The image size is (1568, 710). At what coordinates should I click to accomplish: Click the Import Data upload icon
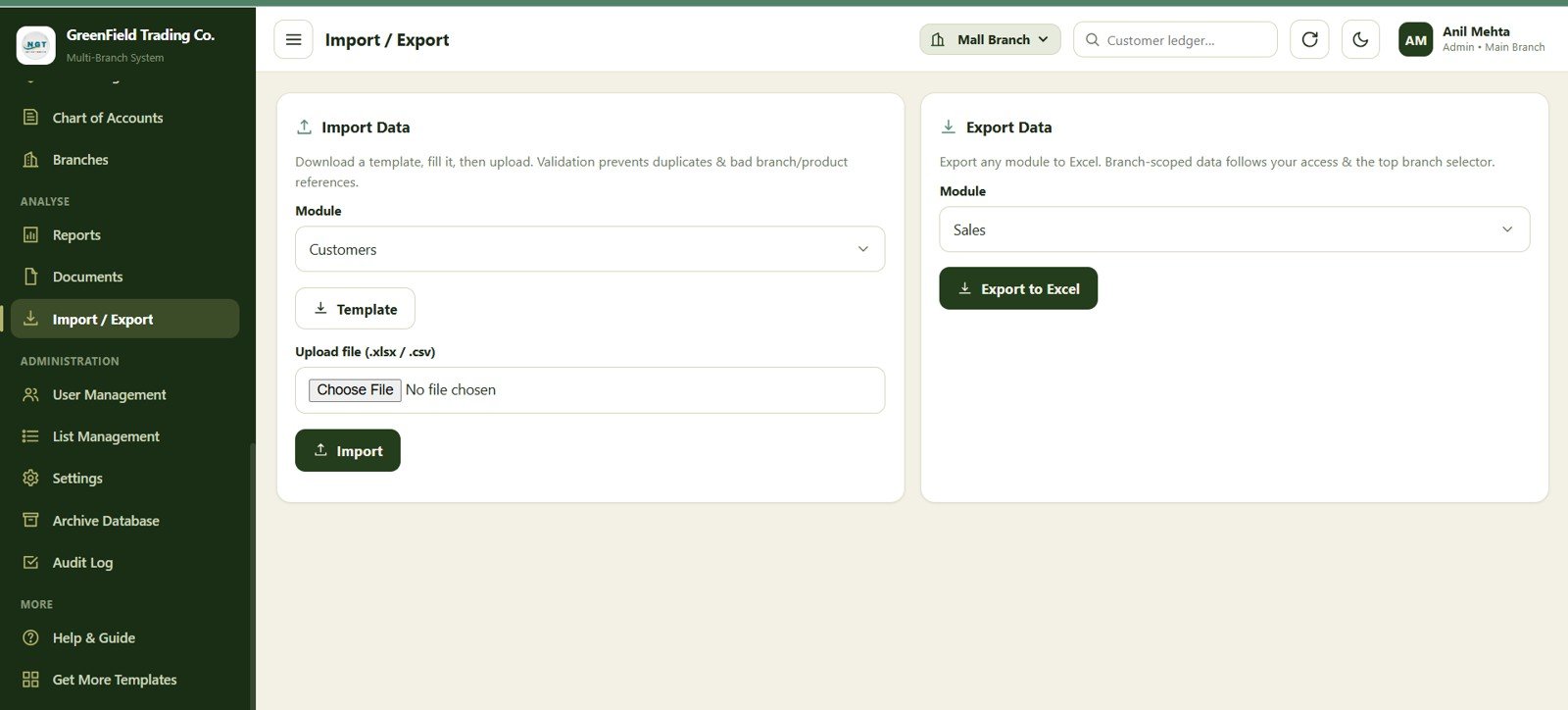click(304, 127)
